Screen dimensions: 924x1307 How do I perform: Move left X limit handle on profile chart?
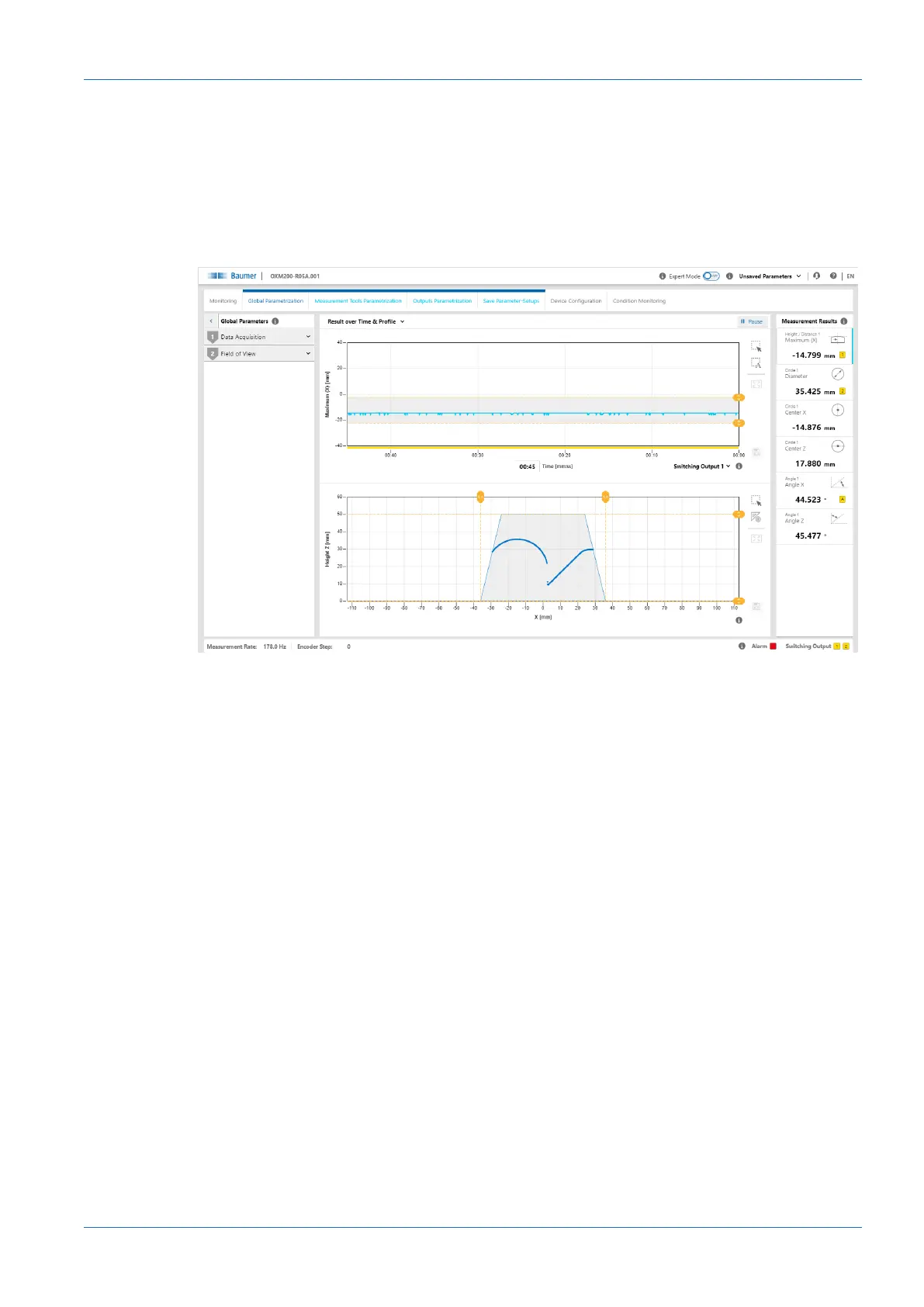pyautogui.click(x=480, y=497)
